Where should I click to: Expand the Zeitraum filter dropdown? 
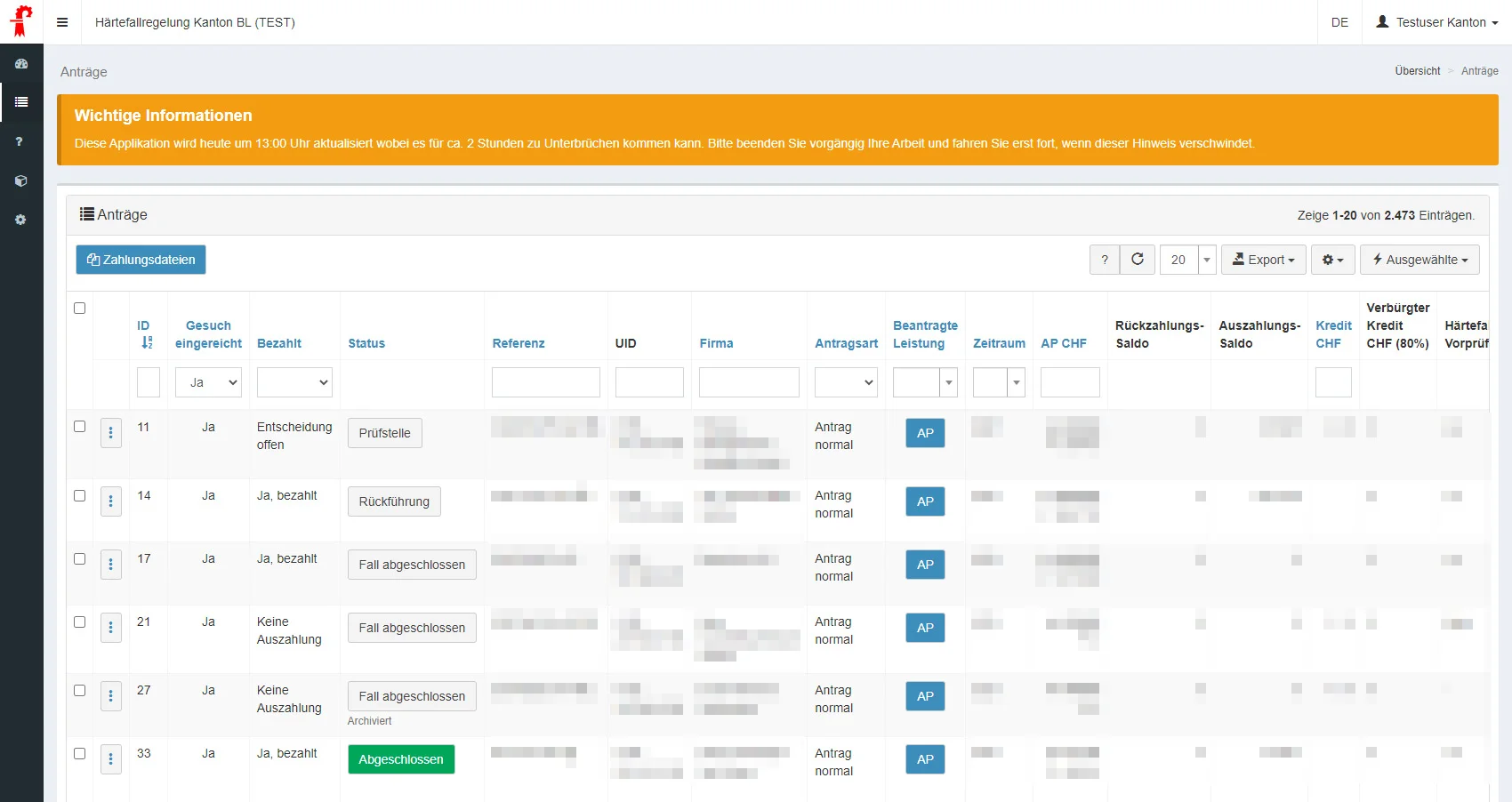(x=1016, y=382)
